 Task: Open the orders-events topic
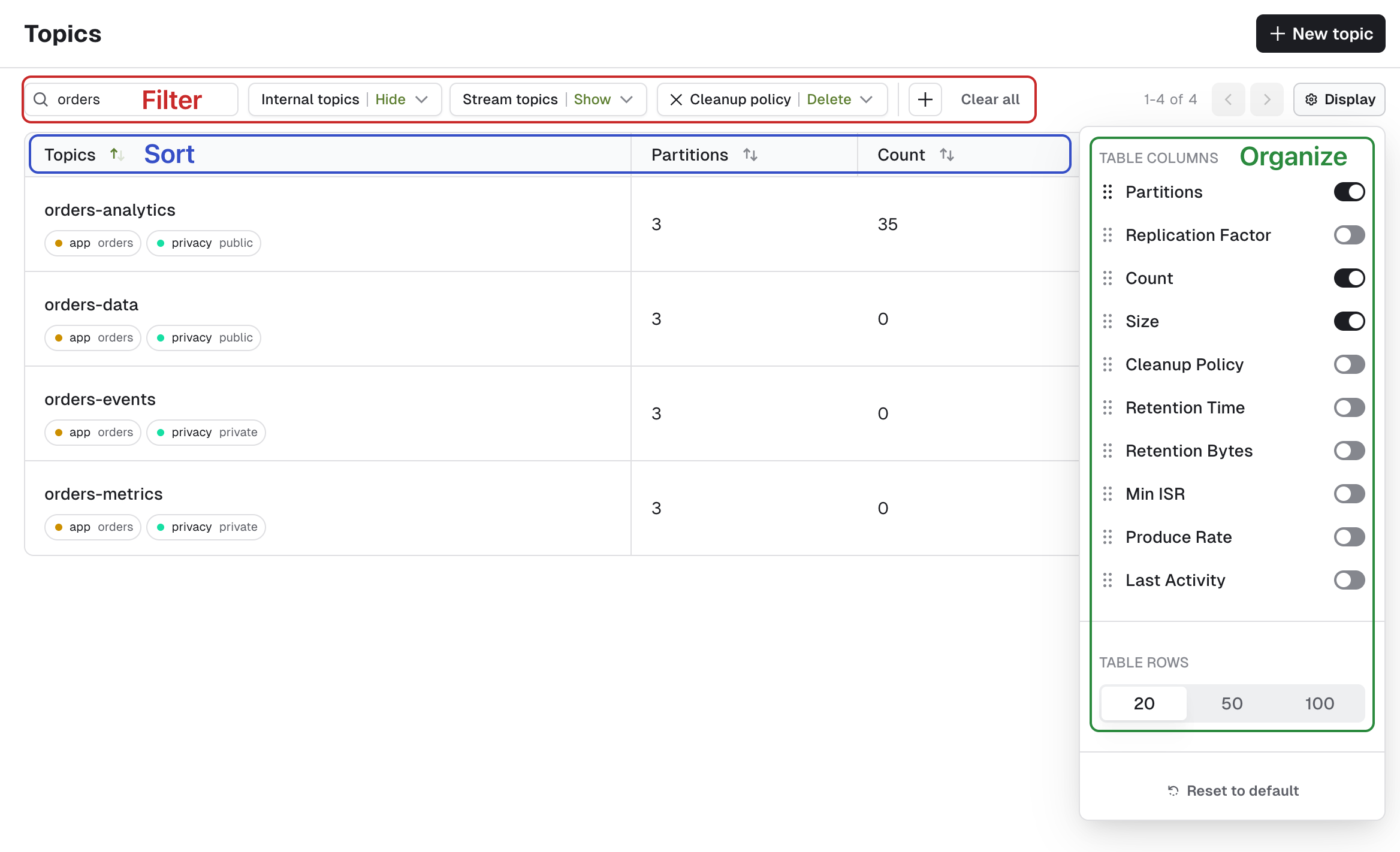pos(100,400)
